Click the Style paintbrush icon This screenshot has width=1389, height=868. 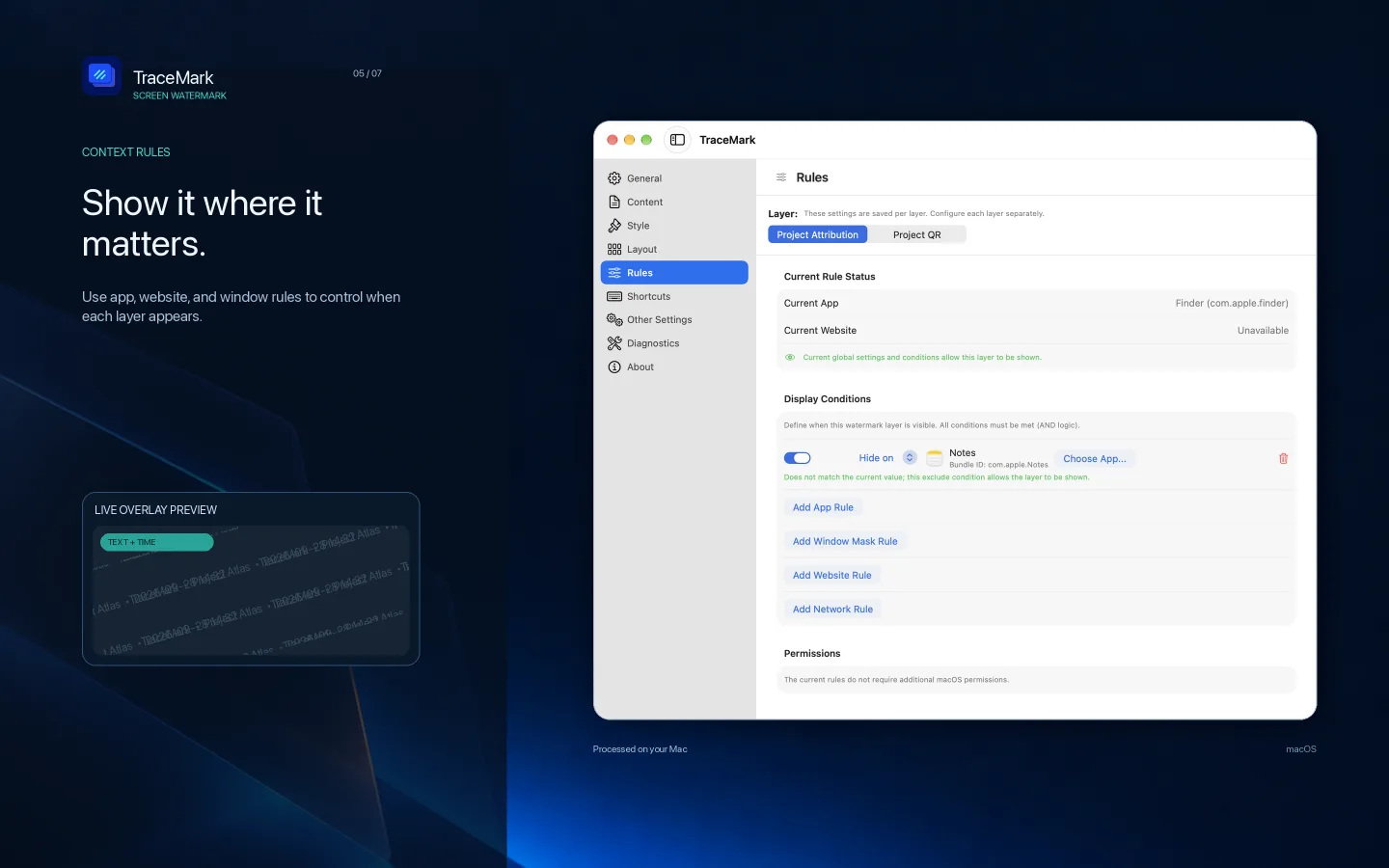[614, 226]
